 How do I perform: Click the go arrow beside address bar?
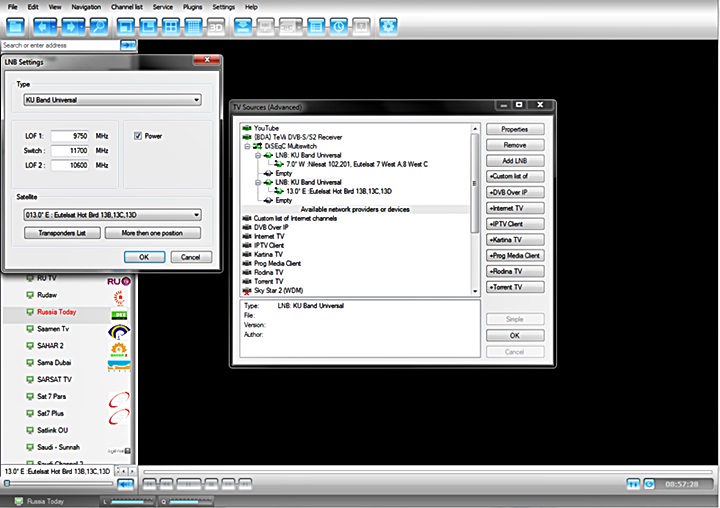pyautogui.click(x=129, y=45)
